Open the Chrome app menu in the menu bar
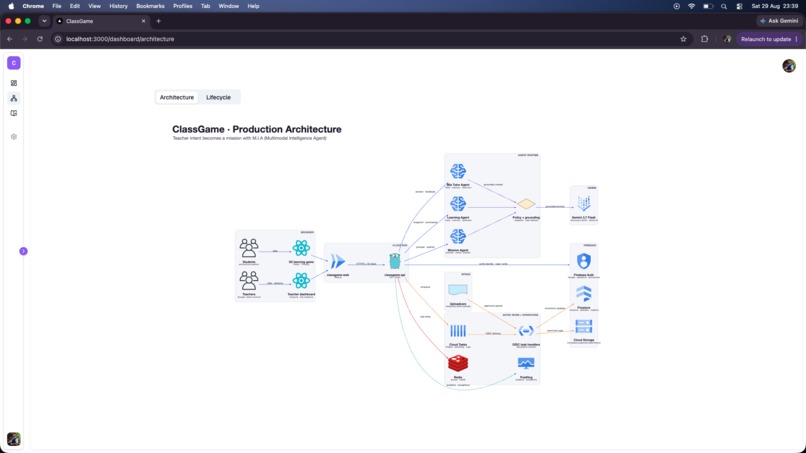The image size is (806, 453). click(33, 6)
